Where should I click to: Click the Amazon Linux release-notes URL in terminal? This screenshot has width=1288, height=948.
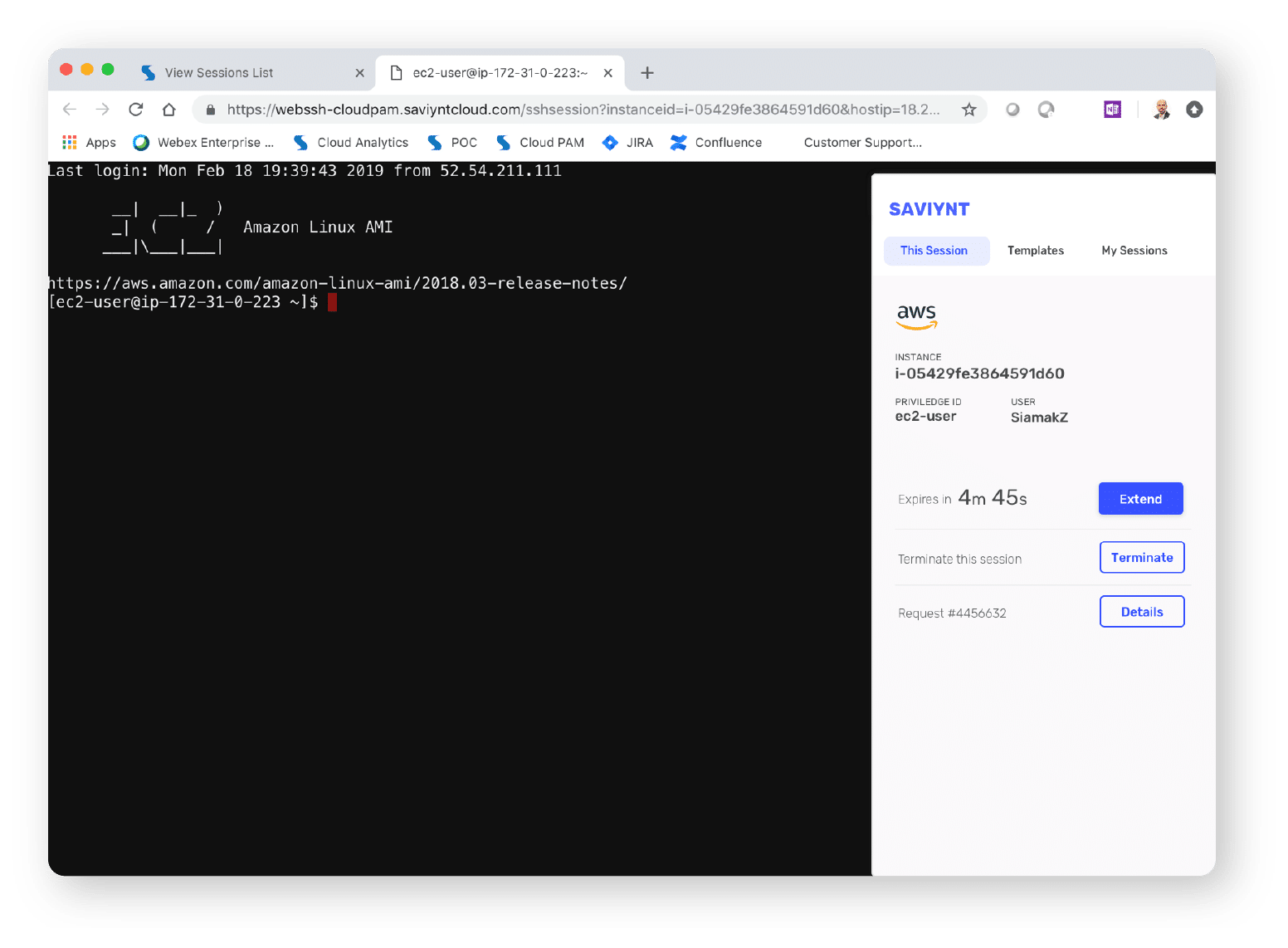(x=337, y=283)
